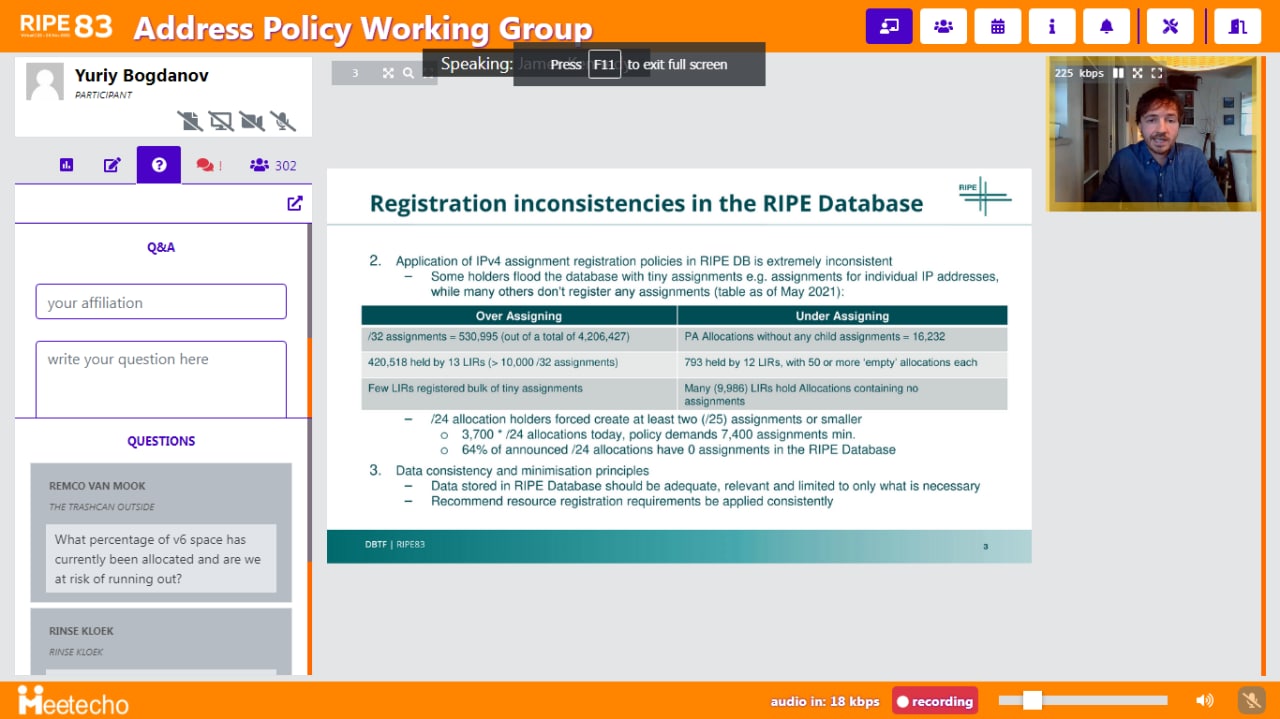Open the calendar agenda button
Screen dimensions: 1280x719
(x=997, y=26)
